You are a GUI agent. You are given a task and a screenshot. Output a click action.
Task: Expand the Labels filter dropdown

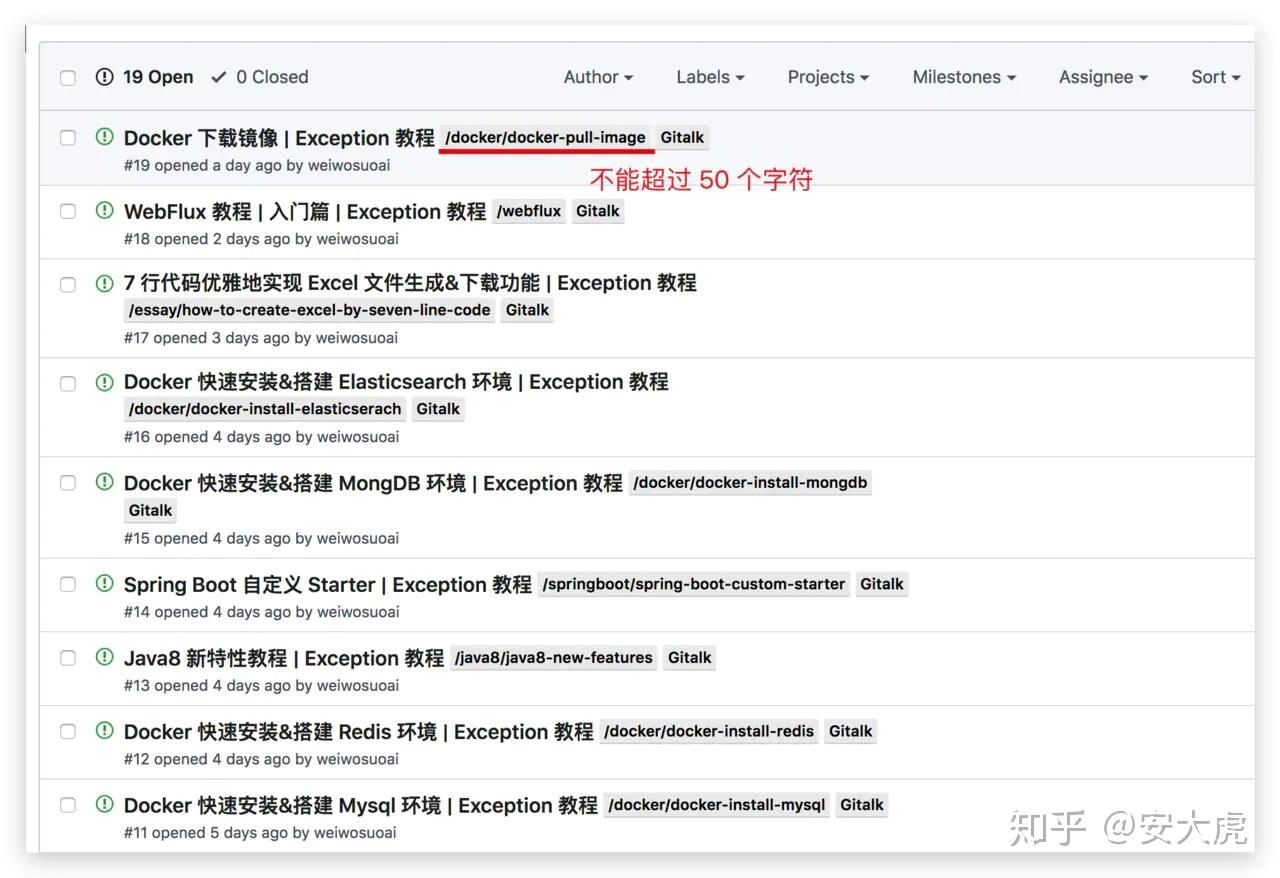[709, 77]
